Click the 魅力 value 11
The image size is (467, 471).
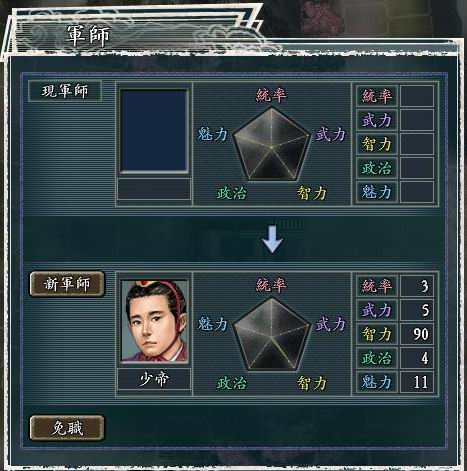pos(417,382)
